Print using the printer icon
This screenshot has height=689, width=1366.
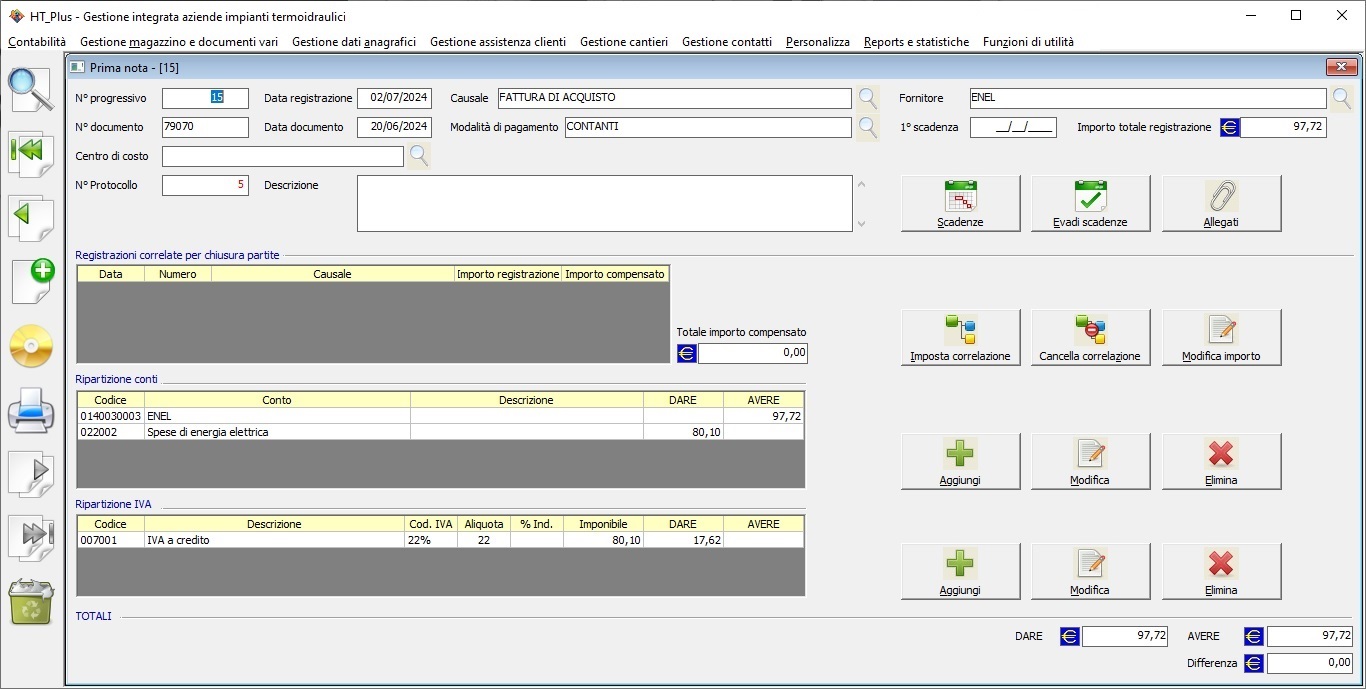31,410
